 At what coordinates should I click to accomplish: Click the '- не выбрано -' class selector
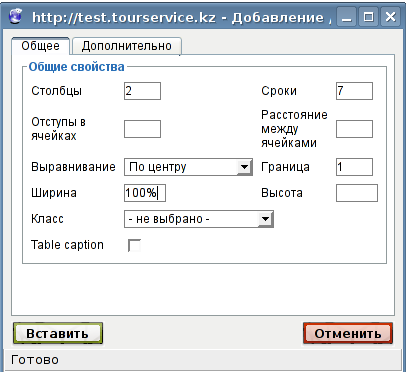coord(199,219)
